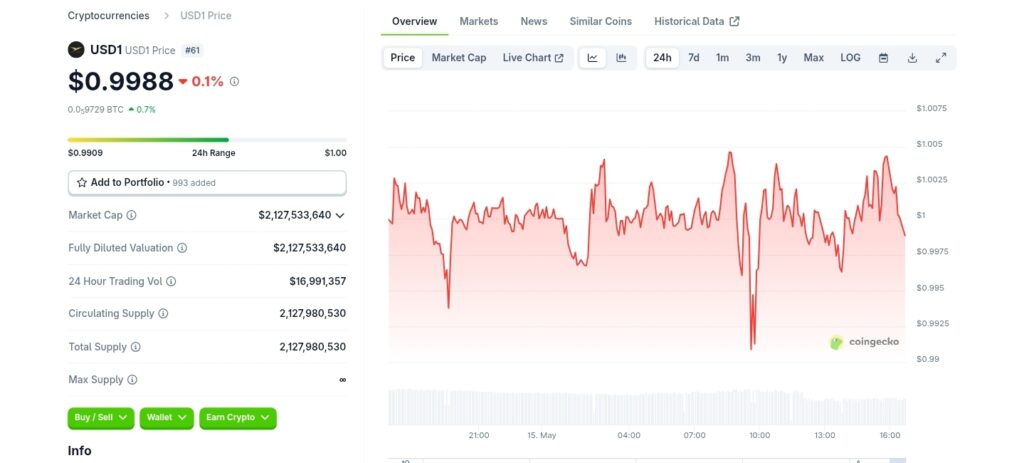1024x463 pixels.
Task: Open the Historical Data tab
Action: click(697, 21)
